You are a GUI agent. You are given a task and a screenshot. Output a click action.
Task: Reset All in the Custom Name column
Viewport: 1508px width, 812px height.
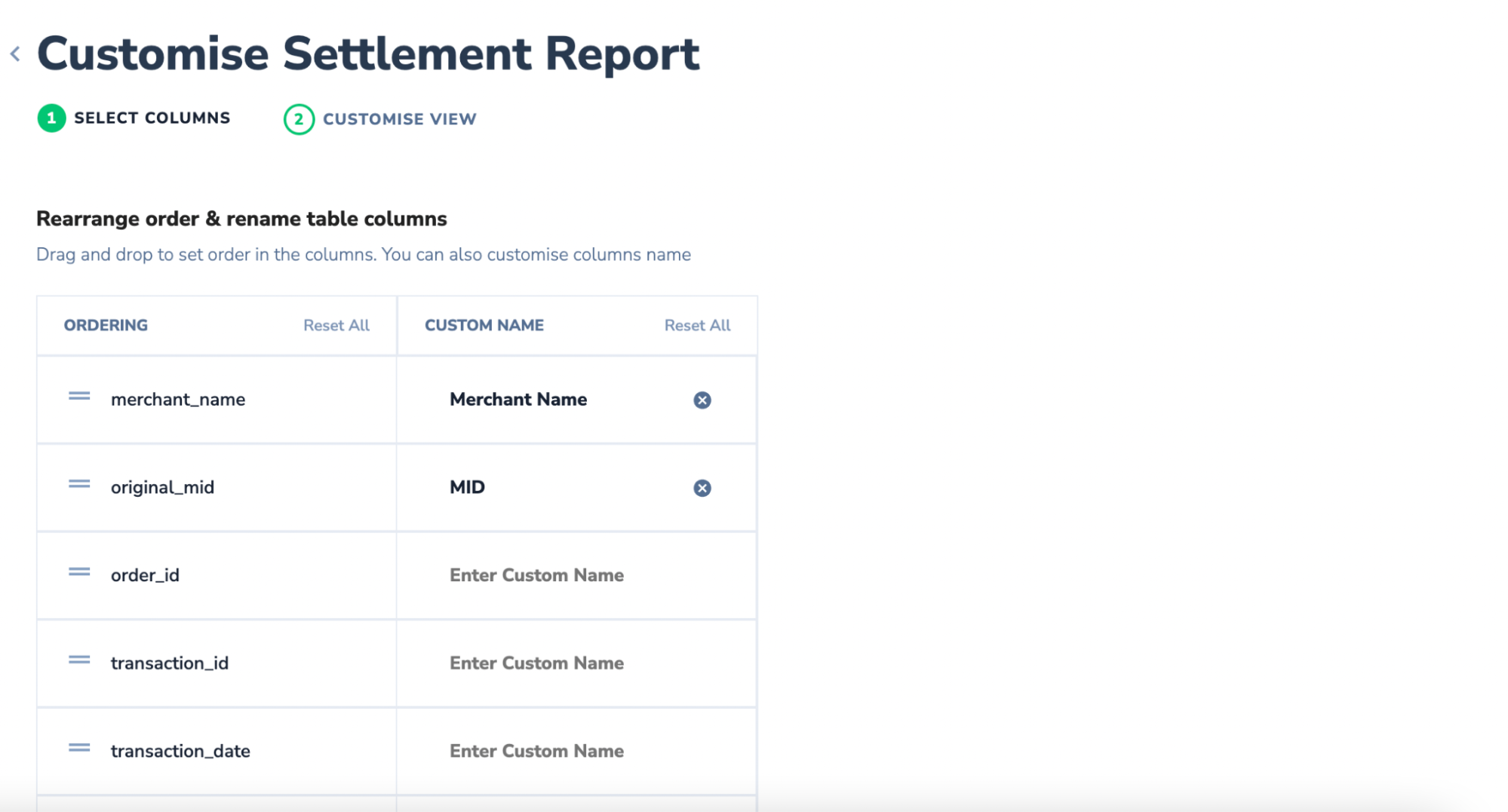tap(697, 325)
